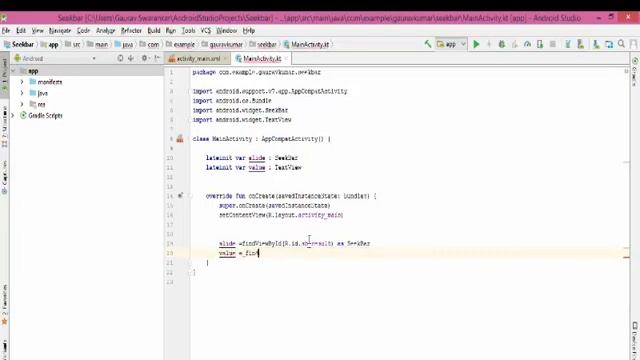This screenshot has height=360, width=640.
Task: Click the example breadcrumb
Action: click(180, 44)
